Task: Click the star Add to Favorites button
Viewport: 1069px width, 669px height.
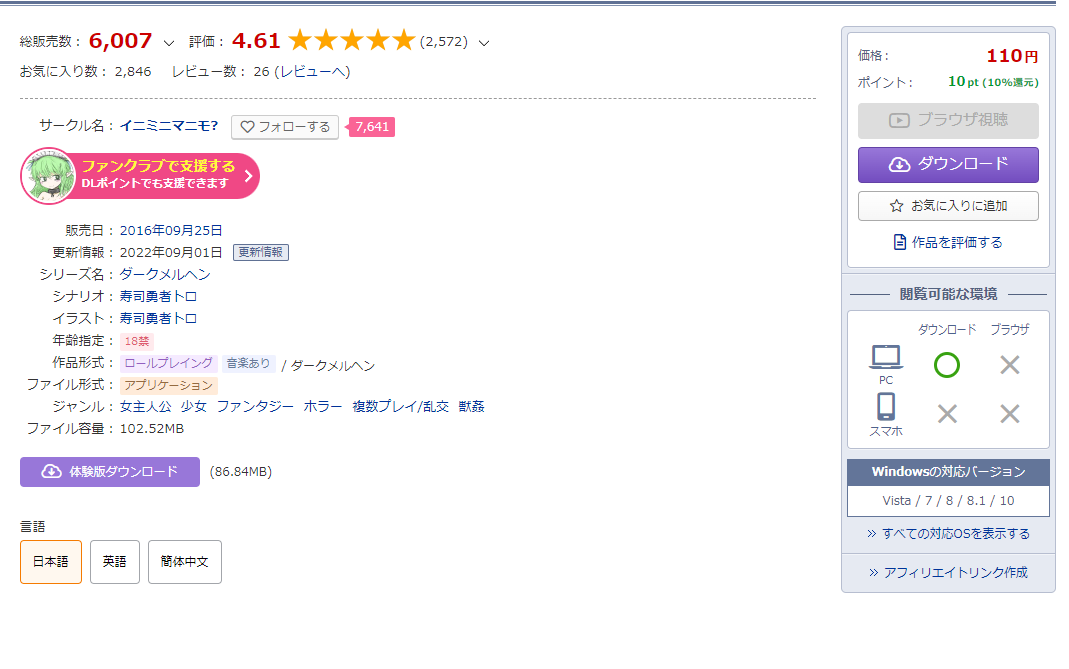Action: [948, 206]
